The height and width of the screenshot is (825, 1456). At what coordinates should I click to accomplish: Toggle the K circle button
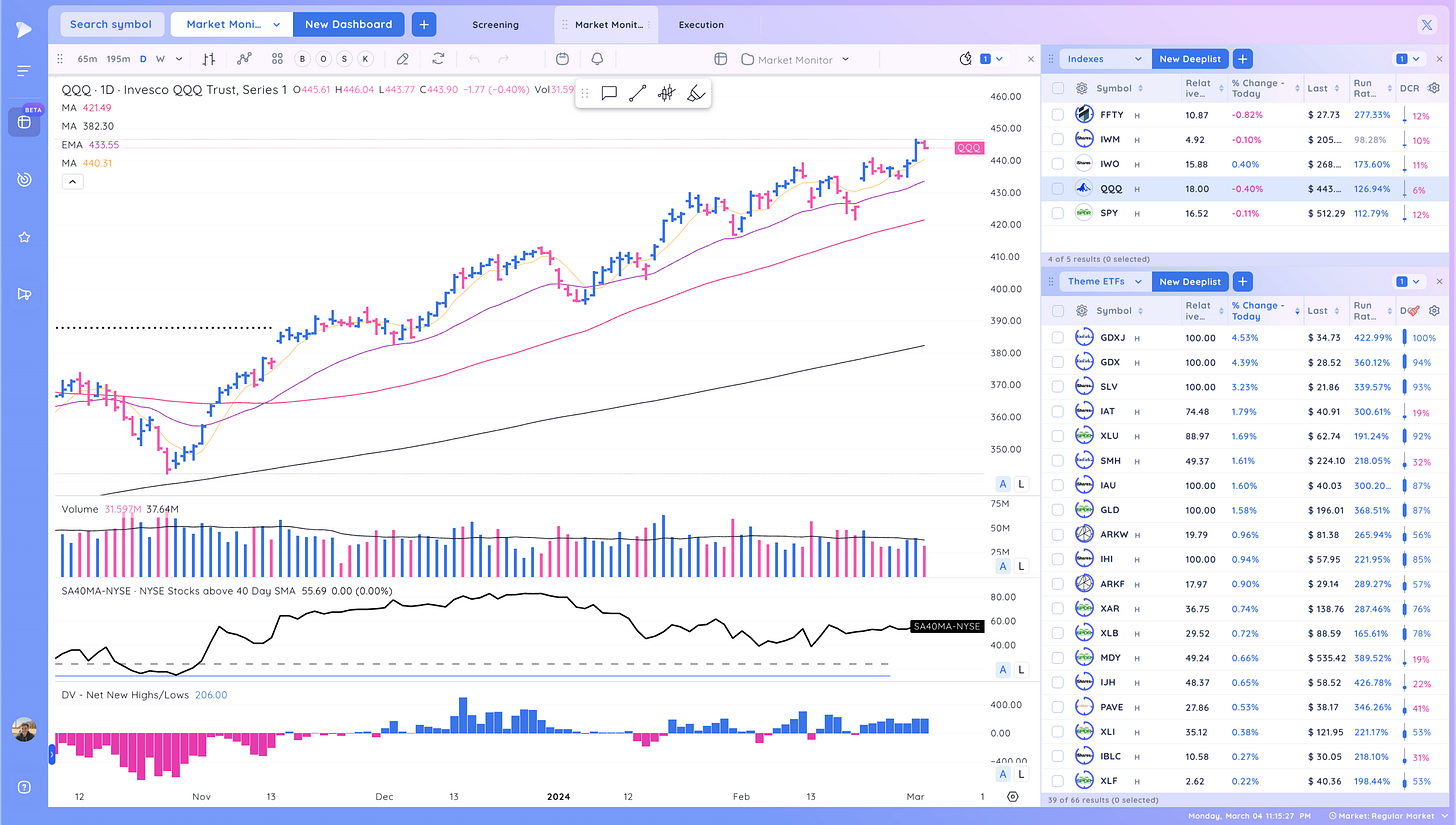[365, 59]
